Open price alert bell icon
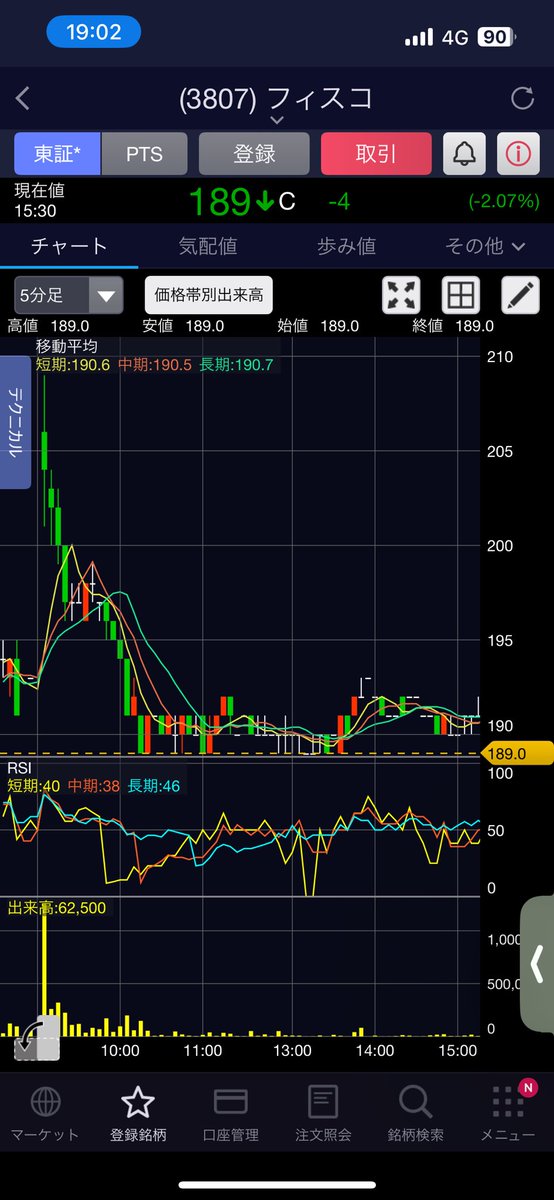554x1200 pixels. [465, 154]
